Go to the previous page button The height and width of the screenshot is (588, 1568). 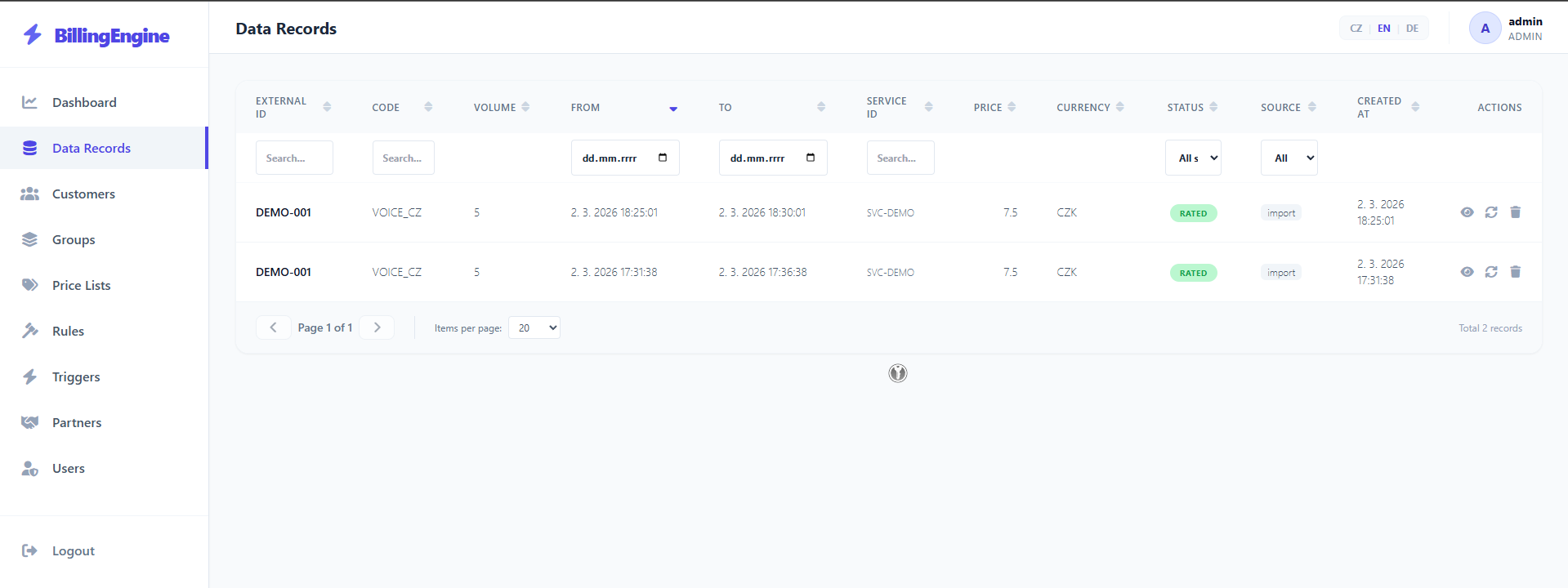(273, 327)
